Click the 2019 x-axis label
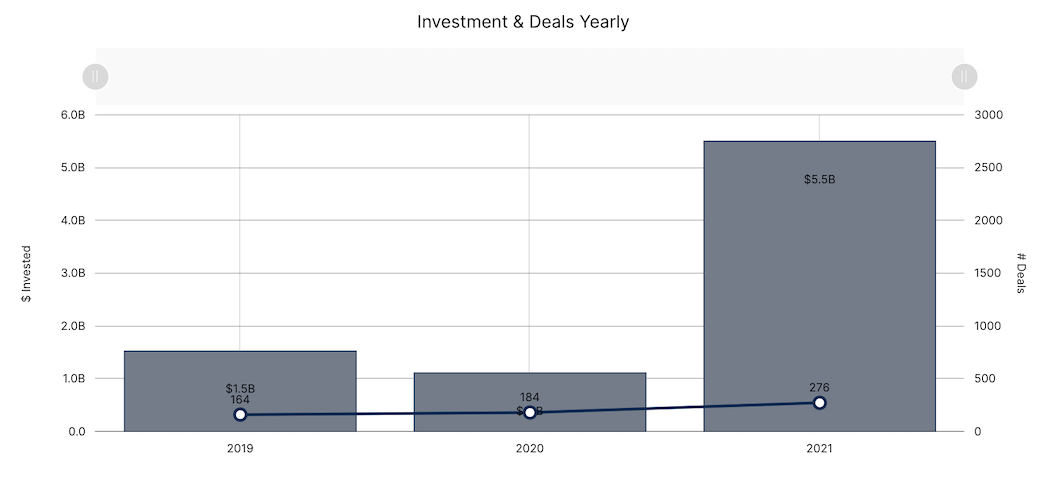Screen dimensions: 1050x479 coord(240,450)
